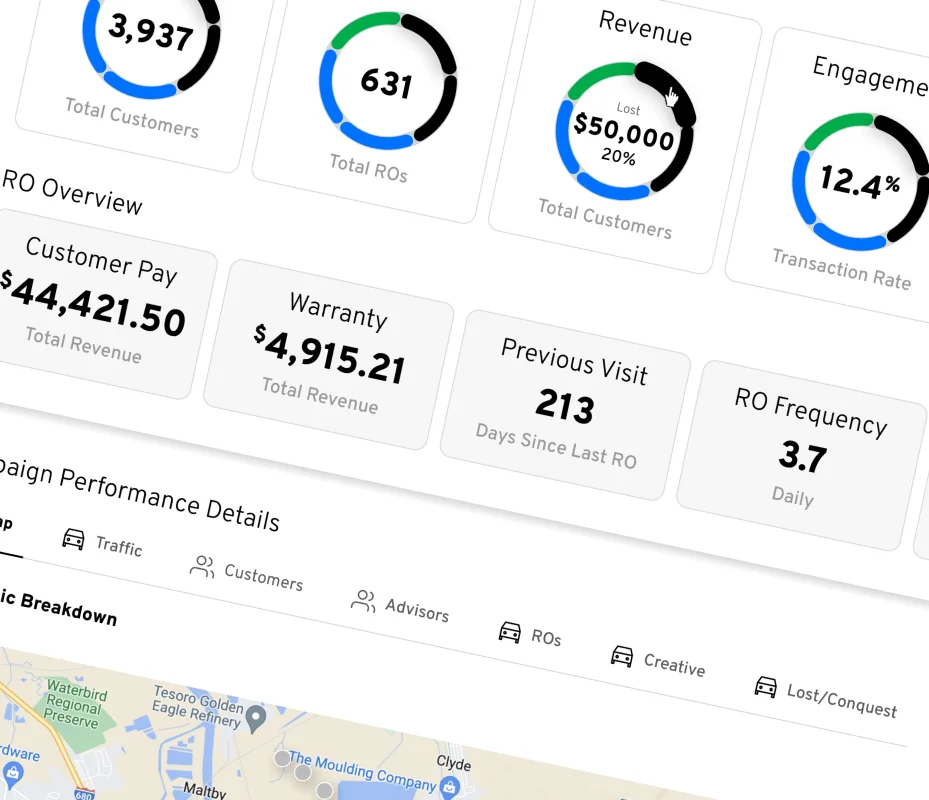Click the Engagement card heading
This screenshot has height=800, width=929.
click(870, 76)
